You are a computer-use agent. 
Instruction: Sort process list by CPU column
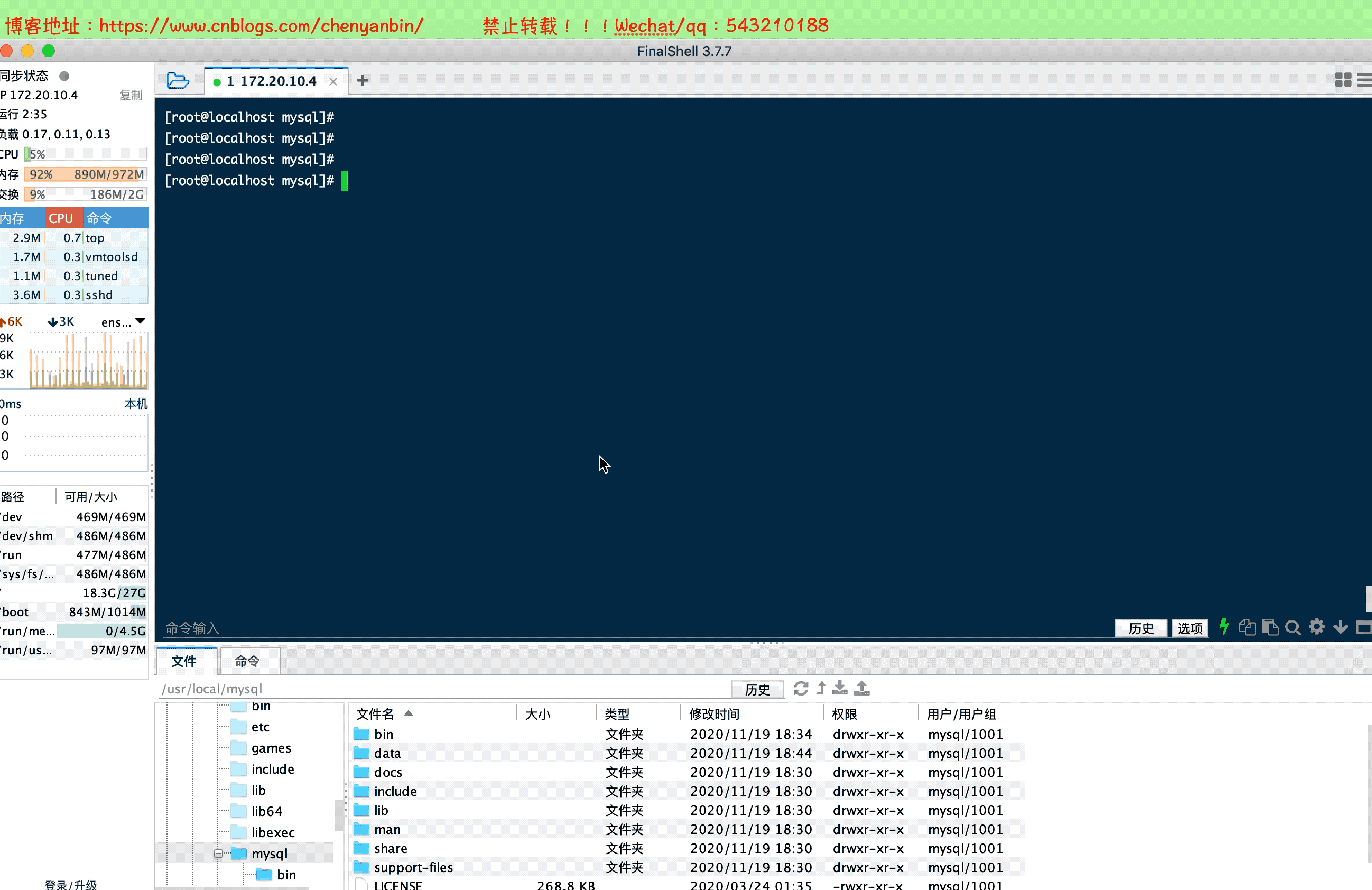pyautogui.click(x=63, y=218)
